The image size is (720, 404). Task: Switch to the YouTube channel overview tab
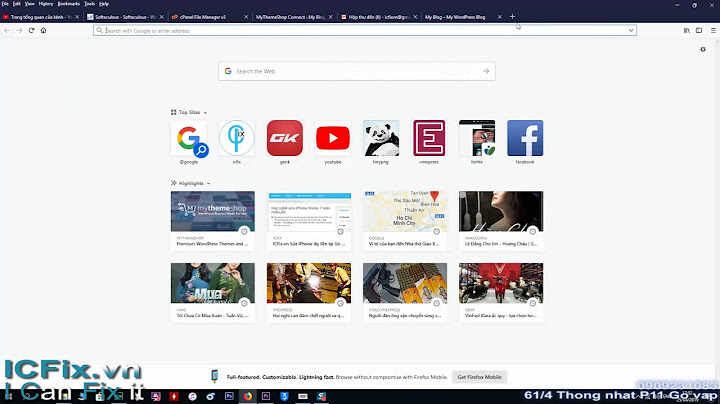[40, 17]
